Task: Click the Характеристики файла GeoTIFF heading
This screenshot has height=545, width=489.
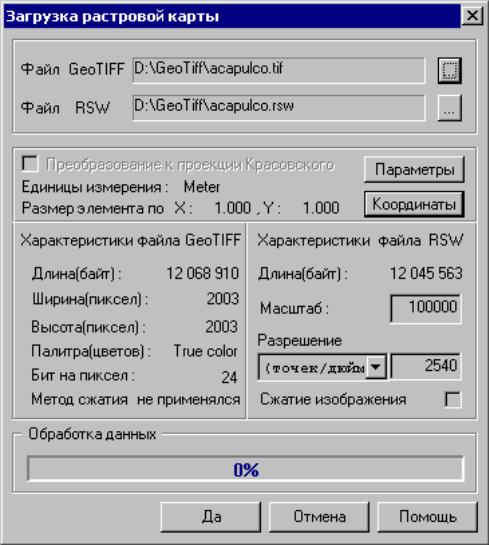Action: pos(131,240)
